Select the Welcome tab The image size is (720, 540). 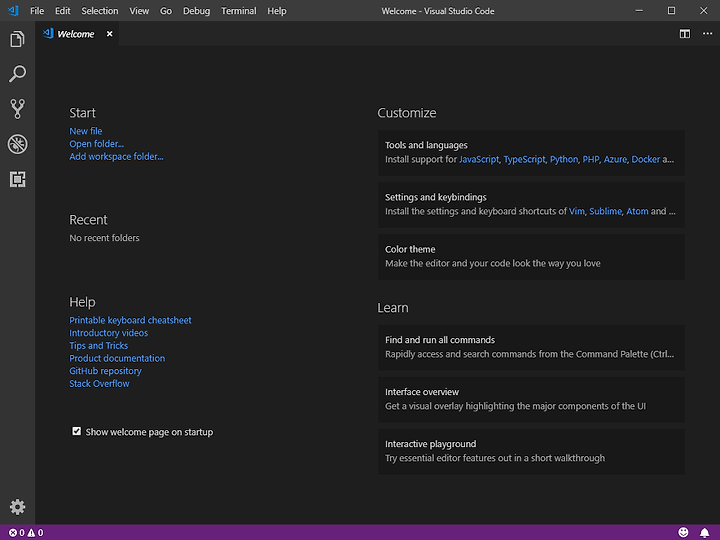[x=77, y=34]
